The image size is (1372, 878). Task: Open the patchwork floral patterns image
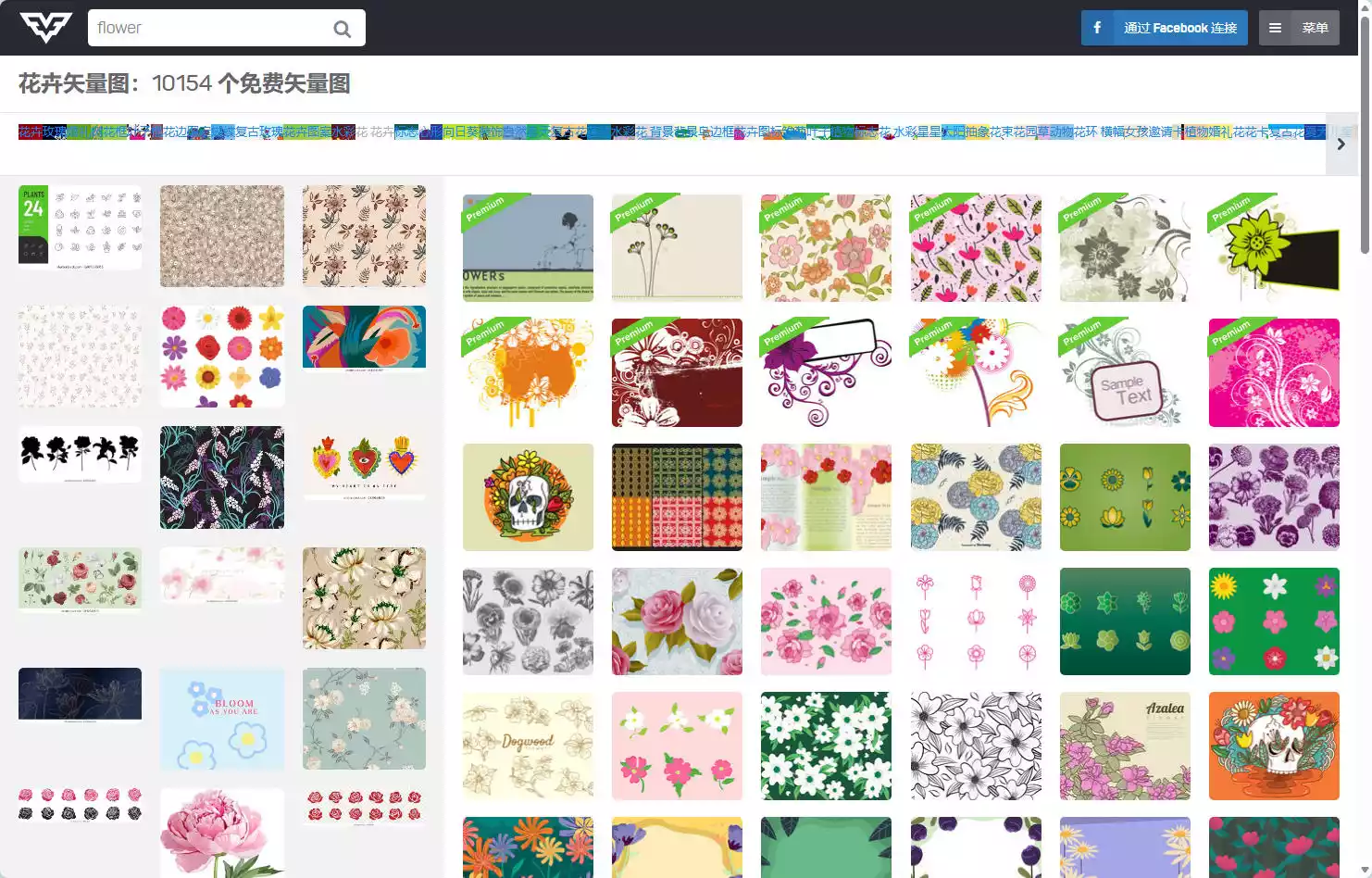[x=677, y=497]
